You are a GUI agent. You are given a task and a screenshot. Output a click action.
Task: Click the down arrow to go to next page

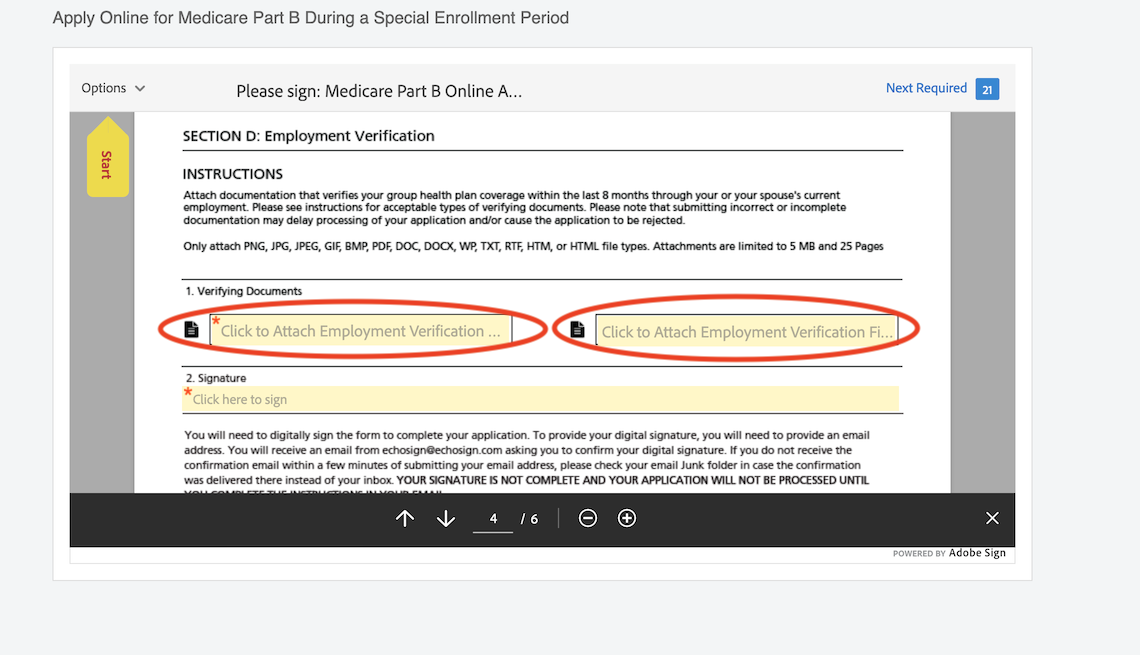[x=445, y=518]
